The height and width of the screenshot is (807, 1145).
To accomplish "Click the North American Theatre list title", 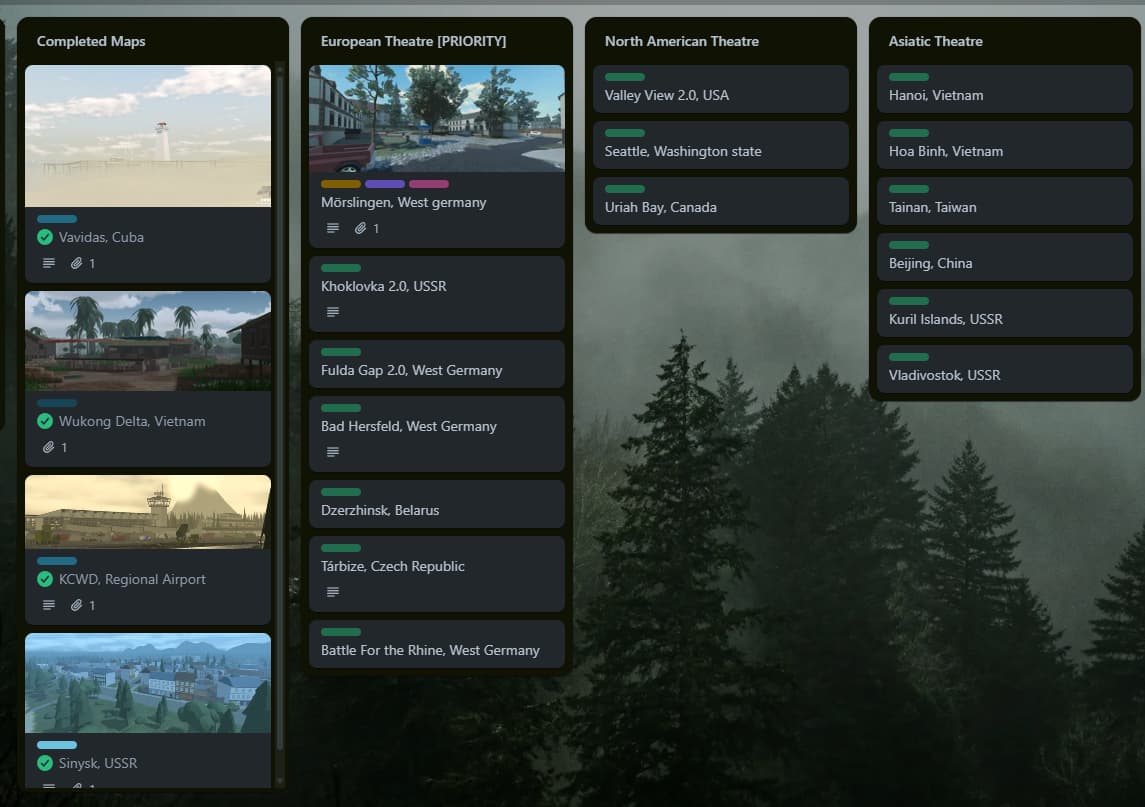I will [x=682, y=42].
